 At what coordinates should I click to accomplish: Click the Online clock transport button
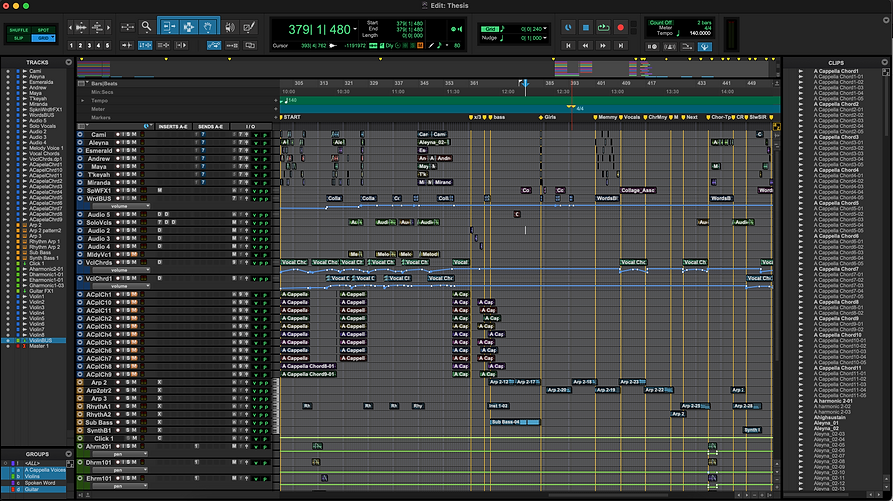568,27
